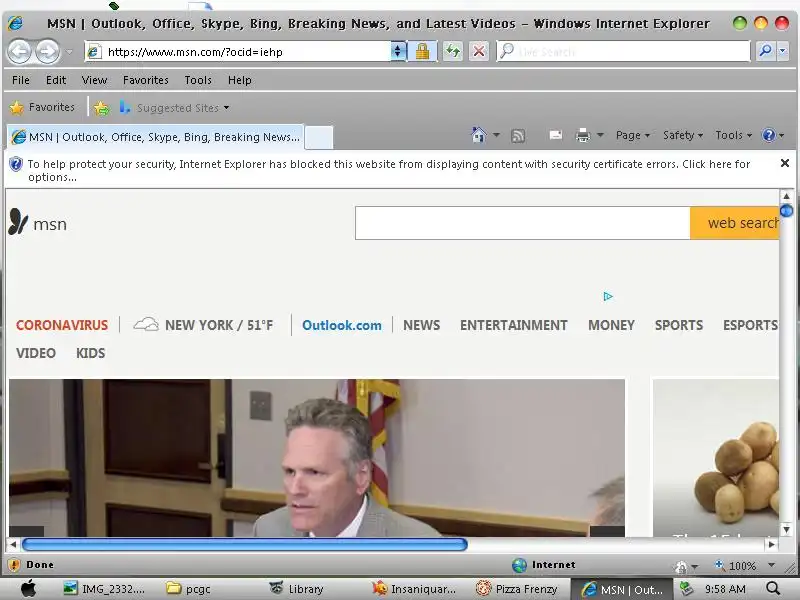Open the ENTERTAINMENT section link
Image resolution: width=800 pixels, height=600 pixels.
point(513,325)
